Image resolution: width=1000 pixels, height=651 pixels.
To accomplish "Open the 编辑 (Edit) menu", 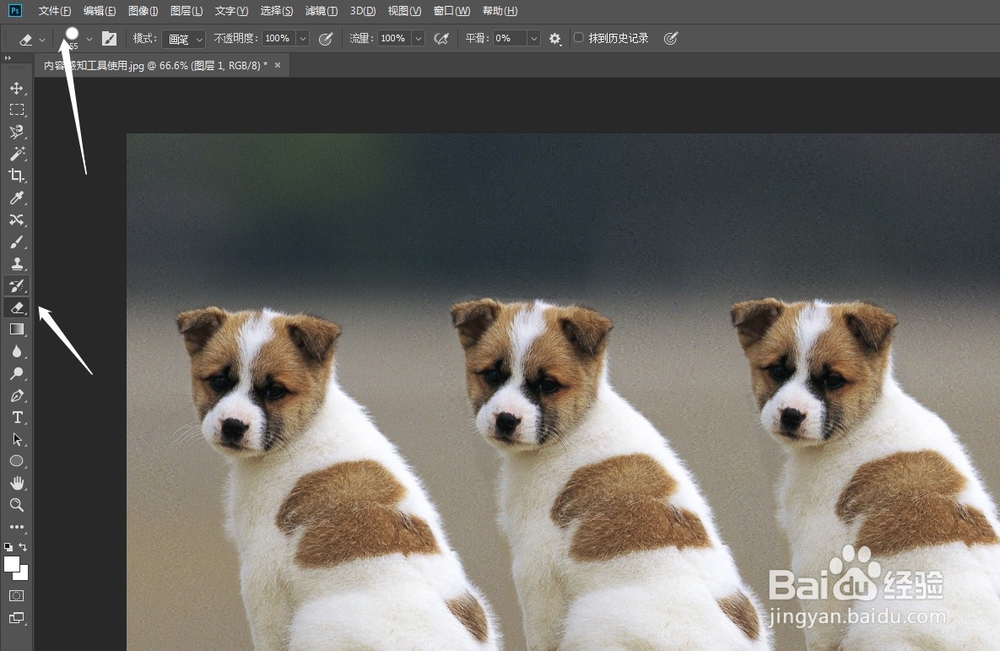I will click(99, 11).
